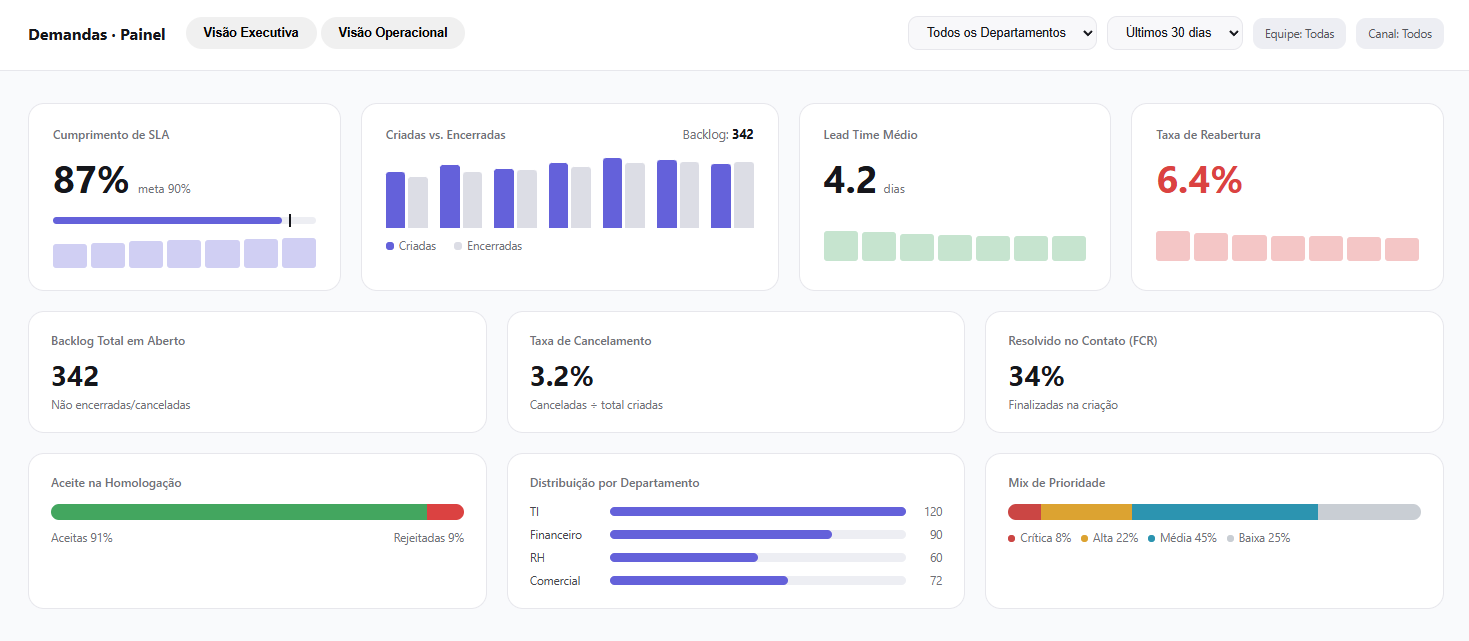Click the orange Alta segment of priority bar
The image size is (1469, 641).
[1087, 512]
